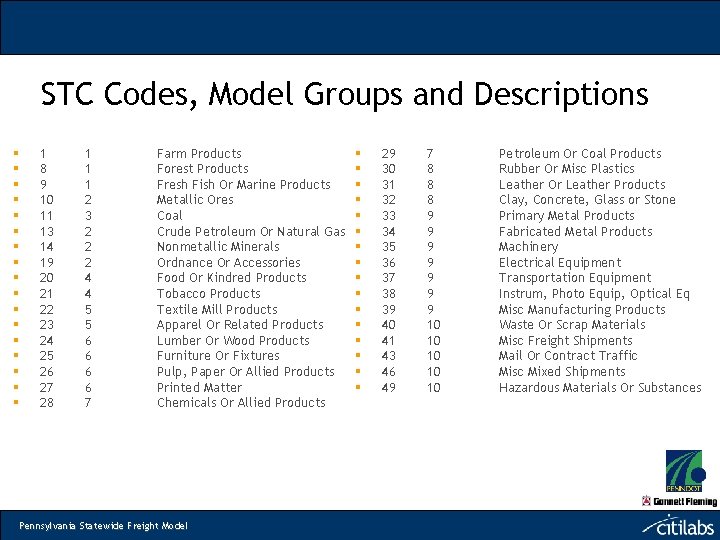Select the 'Forest Products' description

(x=202, y=169)
